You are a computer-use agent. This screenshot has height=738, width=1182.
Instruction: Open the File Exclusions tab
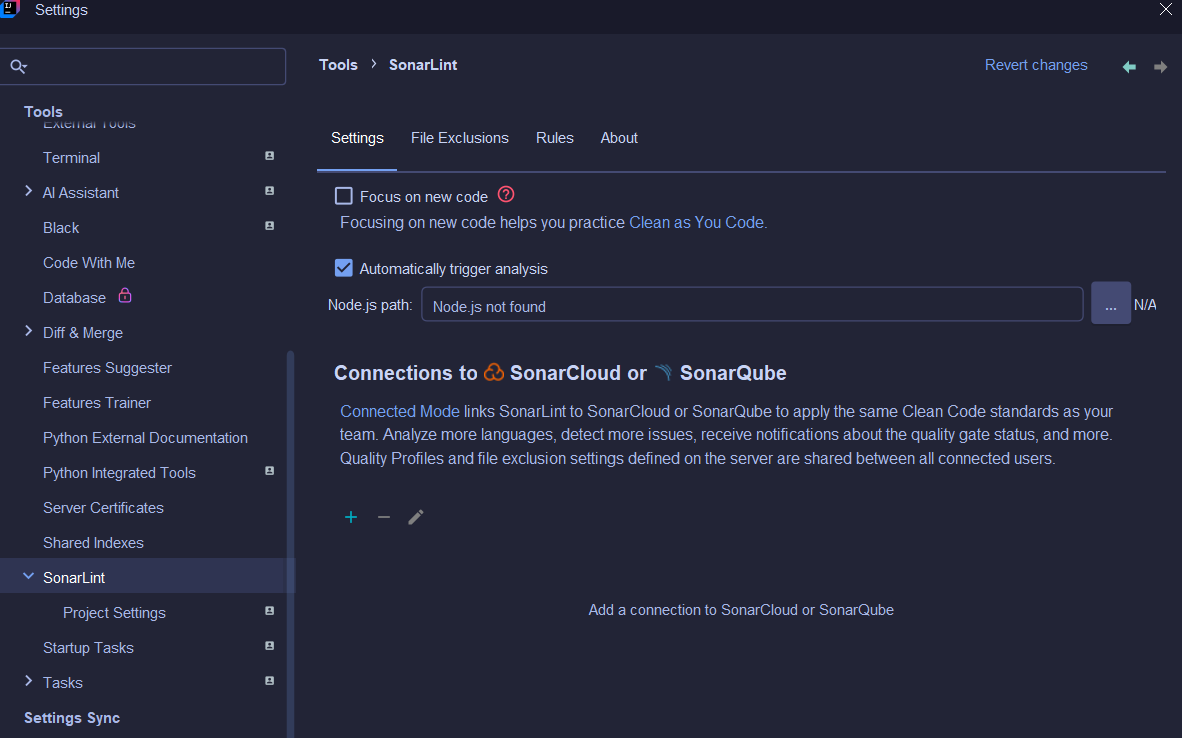coord(460,138)
